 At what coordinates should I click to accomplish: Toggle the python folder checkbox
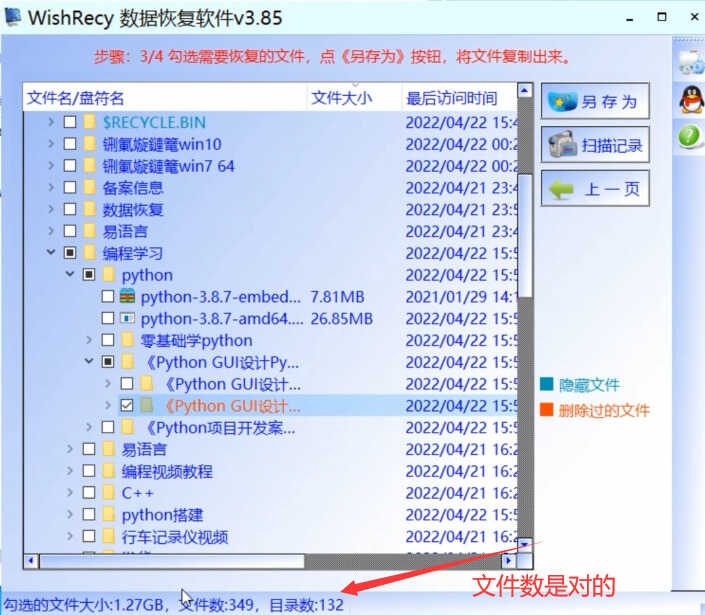coord(89,274)
